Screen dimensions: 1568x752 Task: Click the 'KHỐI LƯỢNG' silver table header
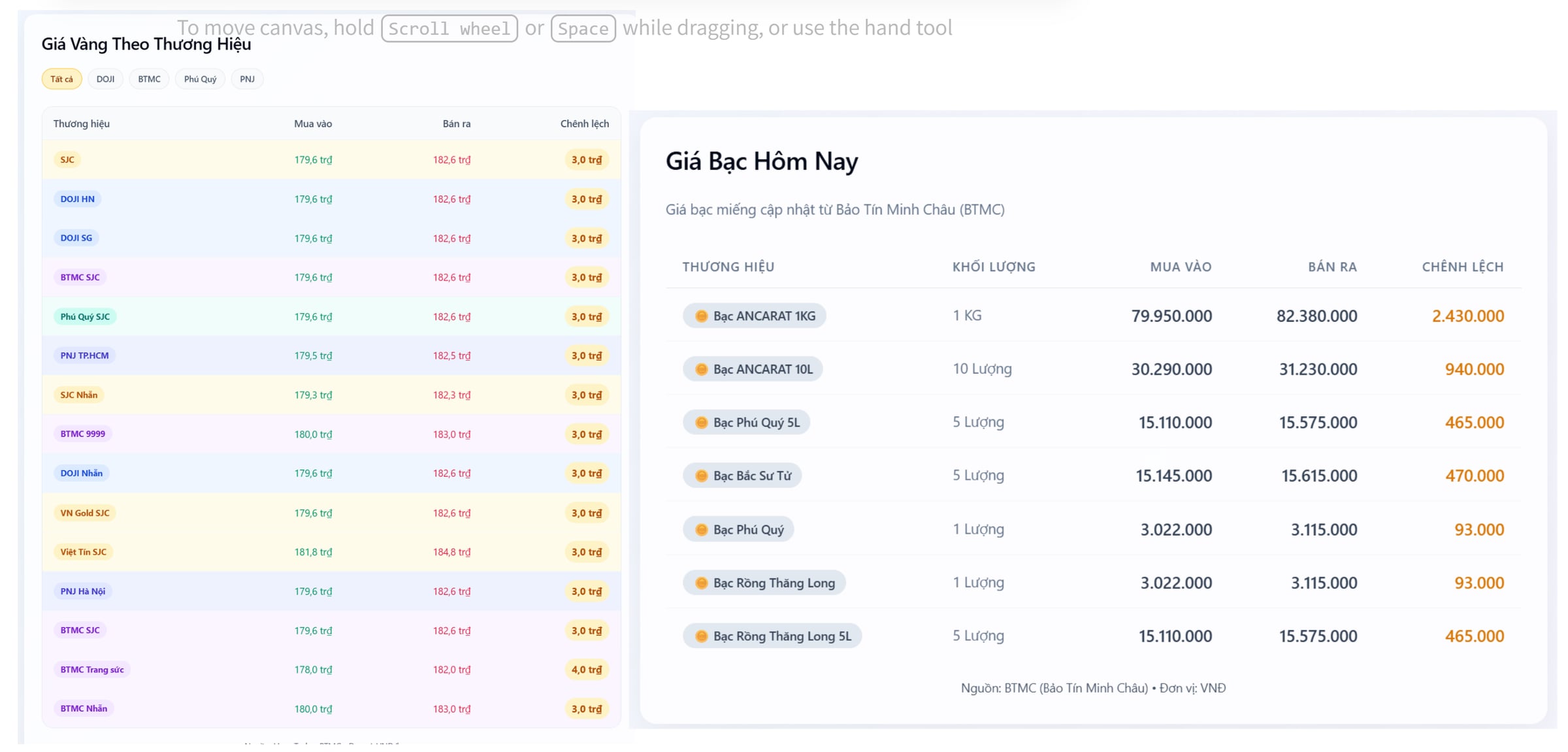tap(994, 267)
